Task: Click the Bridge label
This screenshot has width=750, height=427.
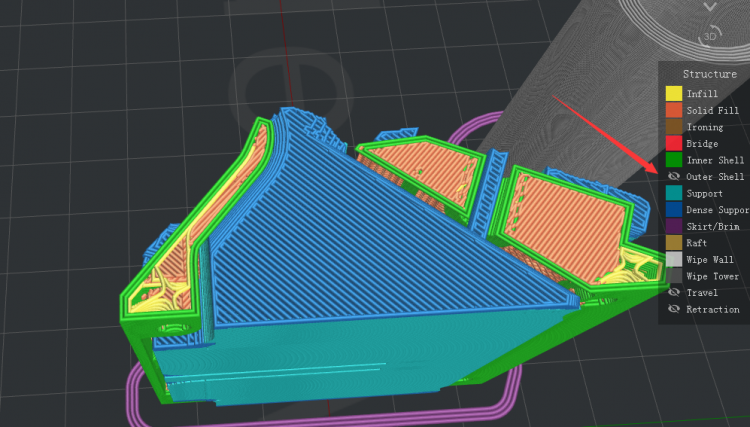Action: 702,143
